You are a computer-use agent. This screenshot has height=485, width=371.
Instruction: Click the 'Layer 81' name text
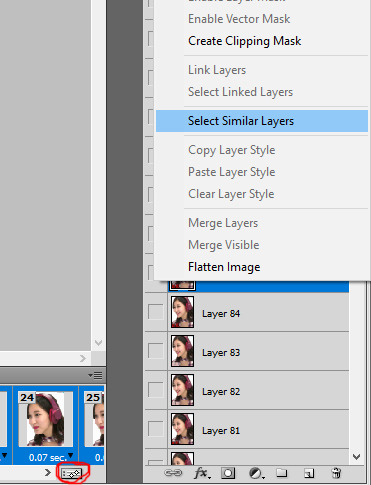(221, 431)
